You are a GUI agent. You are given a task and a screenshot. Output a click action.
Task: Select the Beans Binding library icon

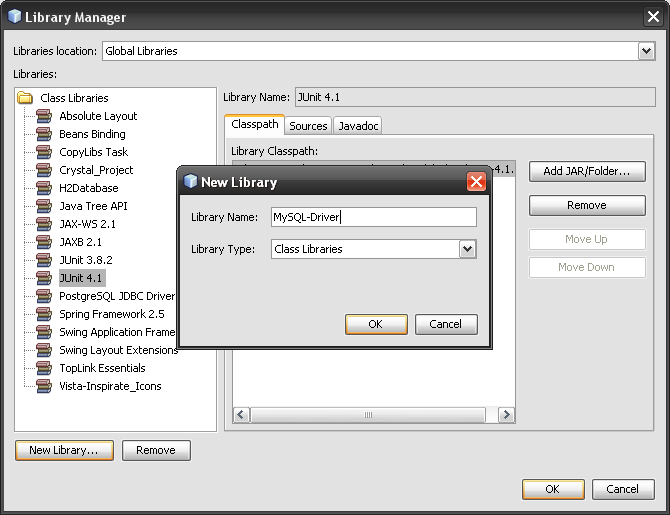(44, 134)
